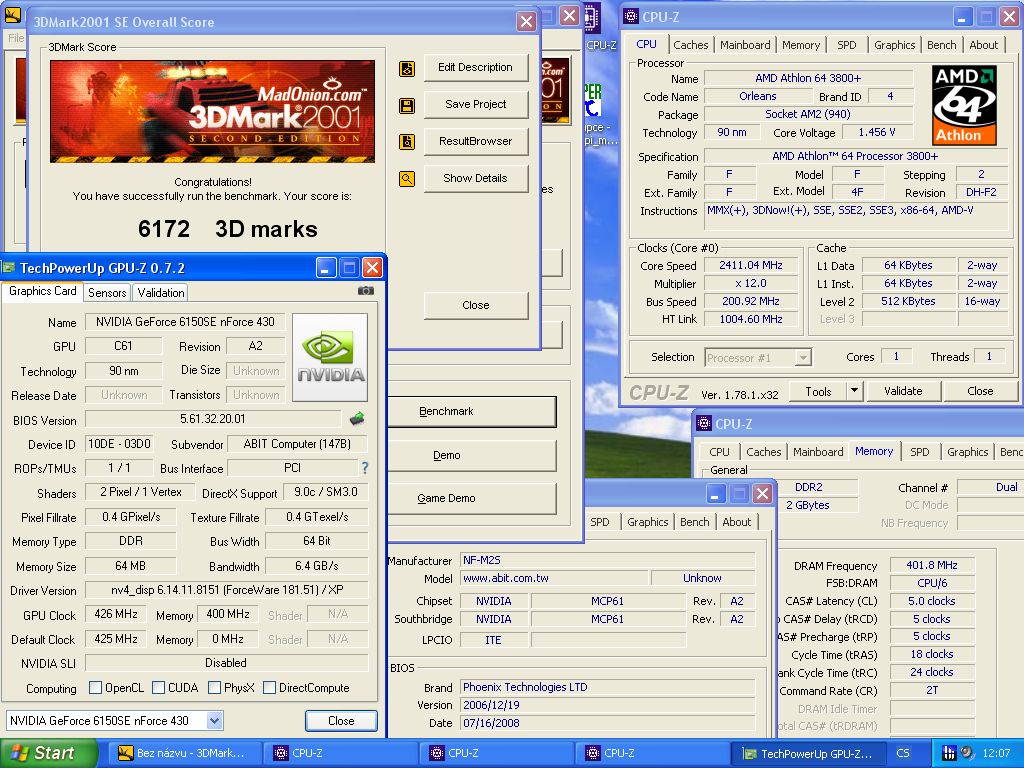Click the Edit Description button
This screenshot has height=768, width=1024.
click(x=475, y=67)
